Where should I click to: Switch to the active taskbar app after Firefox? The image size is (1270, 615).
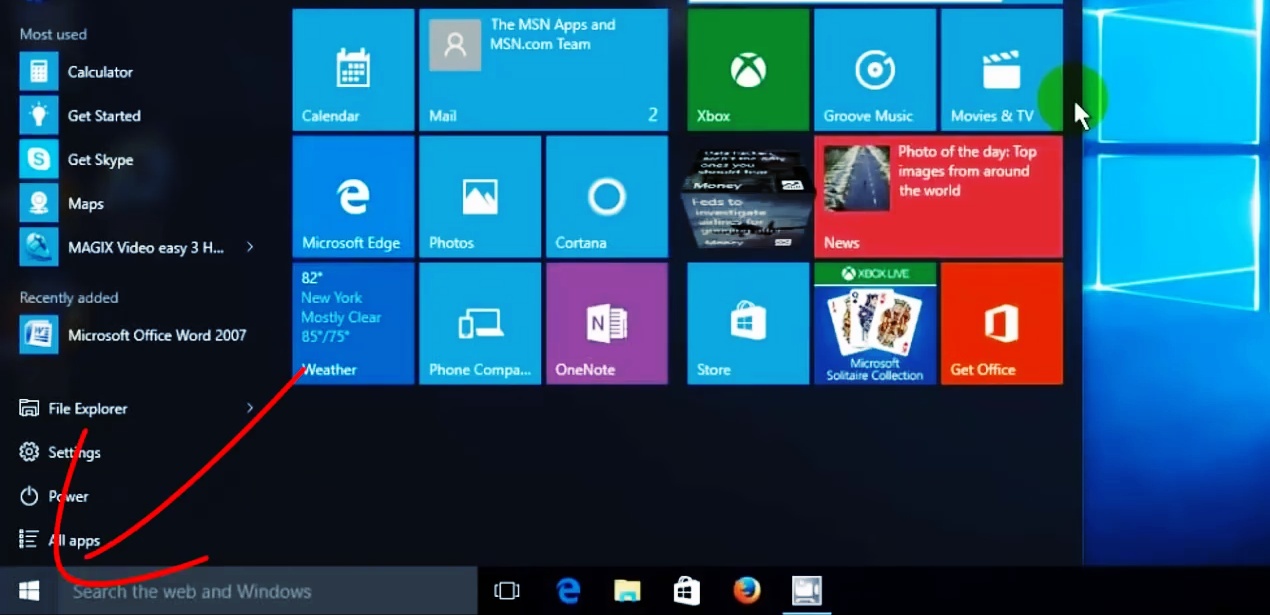click(806, 591)
